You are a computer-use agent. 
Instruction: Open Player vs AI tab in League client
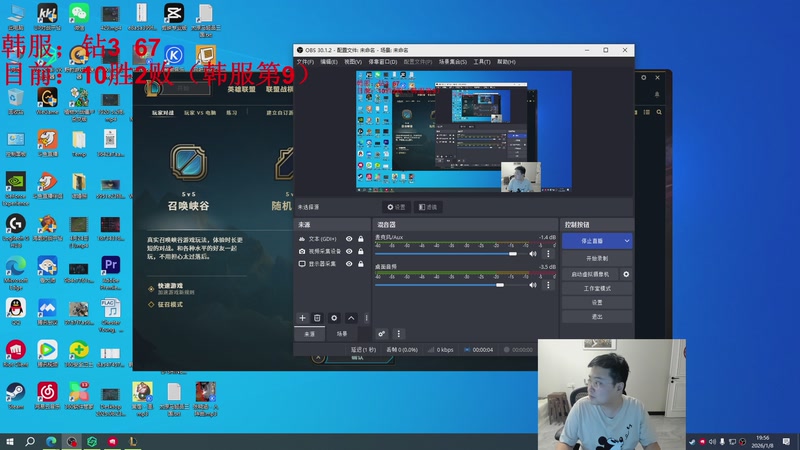tap(200, 113)
